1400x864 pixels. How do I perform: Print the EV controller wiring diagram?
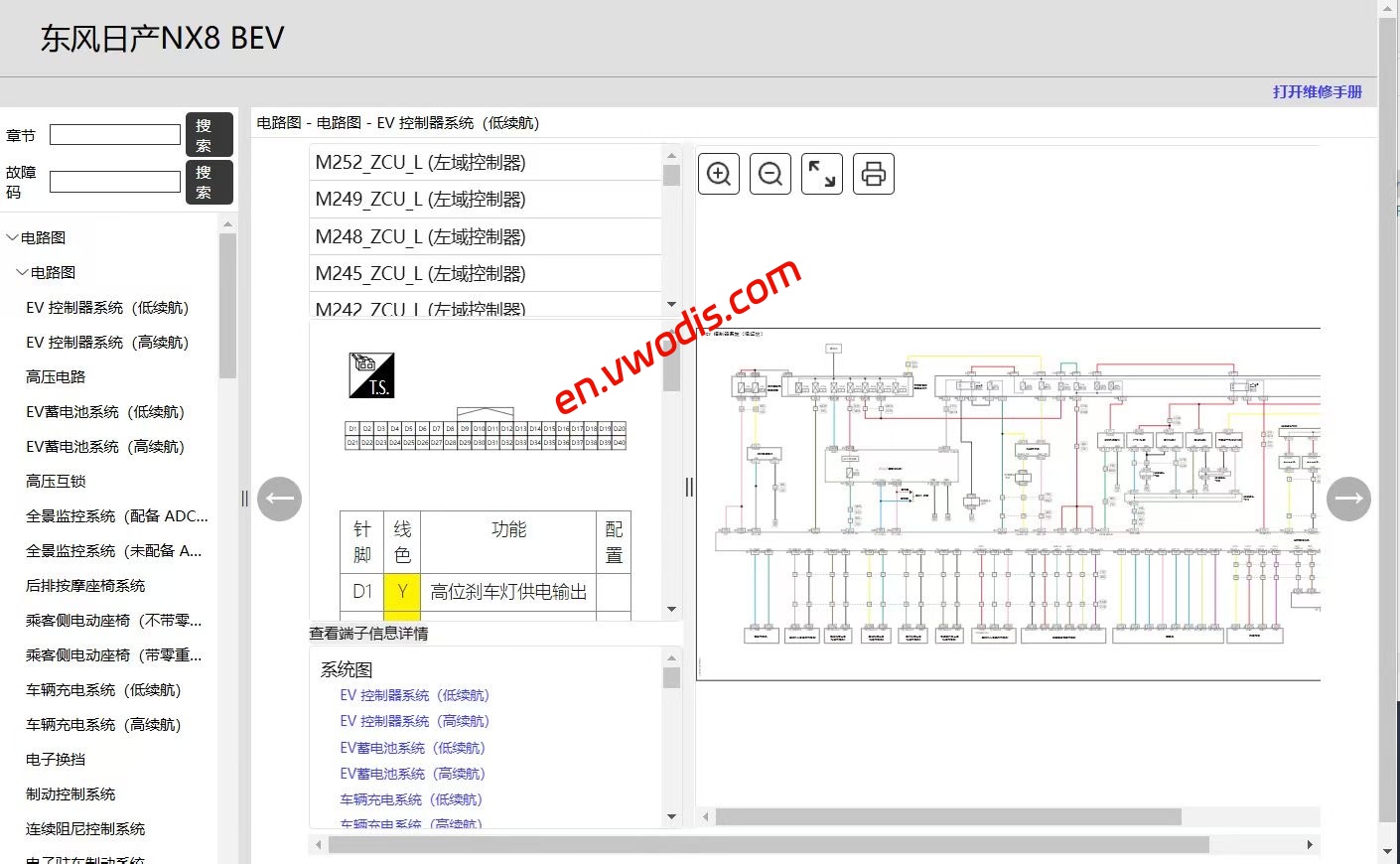click(x=873, y=173)
